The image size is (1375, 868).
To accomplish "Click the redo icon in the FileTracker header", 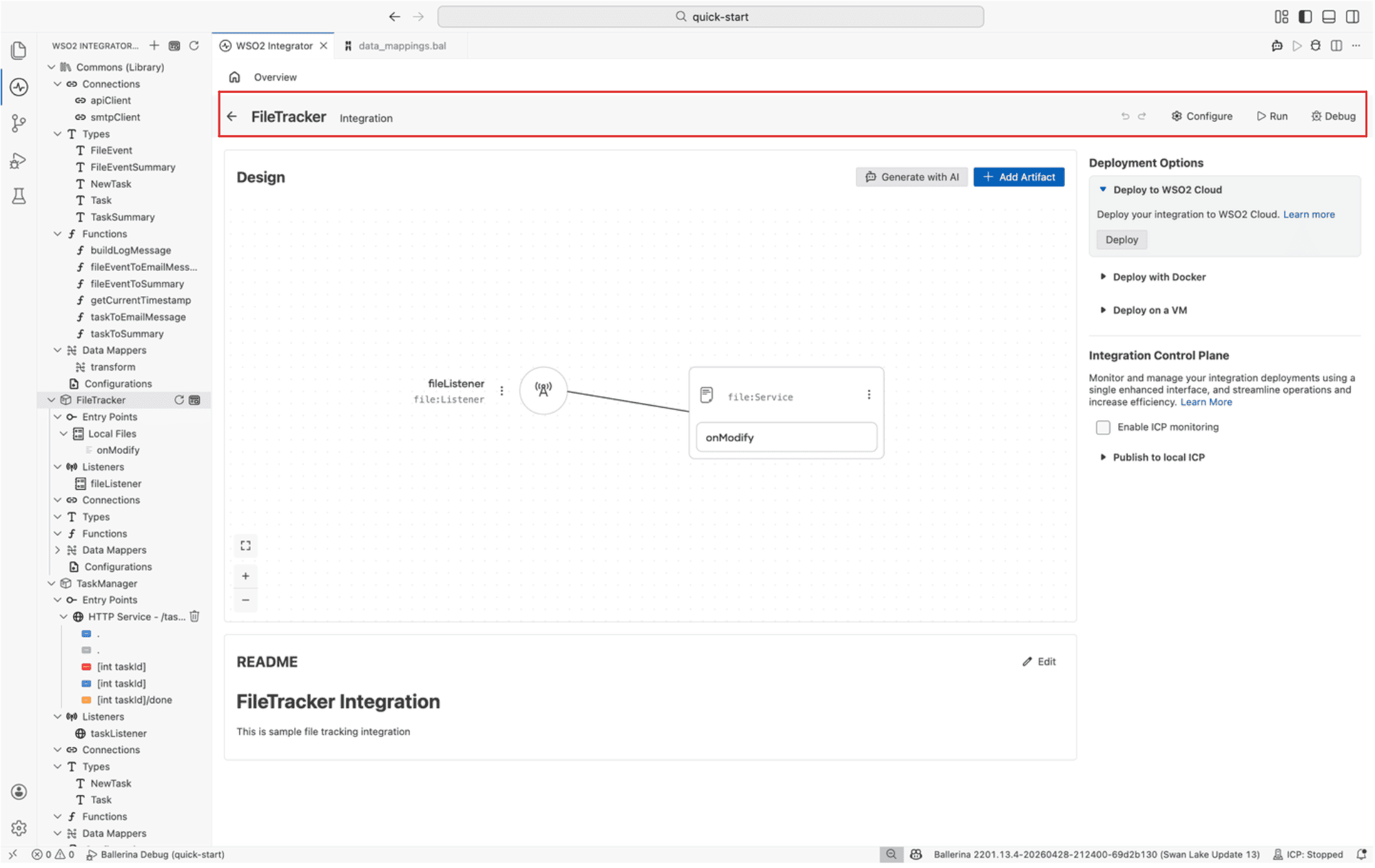I will click(1141, 116).
